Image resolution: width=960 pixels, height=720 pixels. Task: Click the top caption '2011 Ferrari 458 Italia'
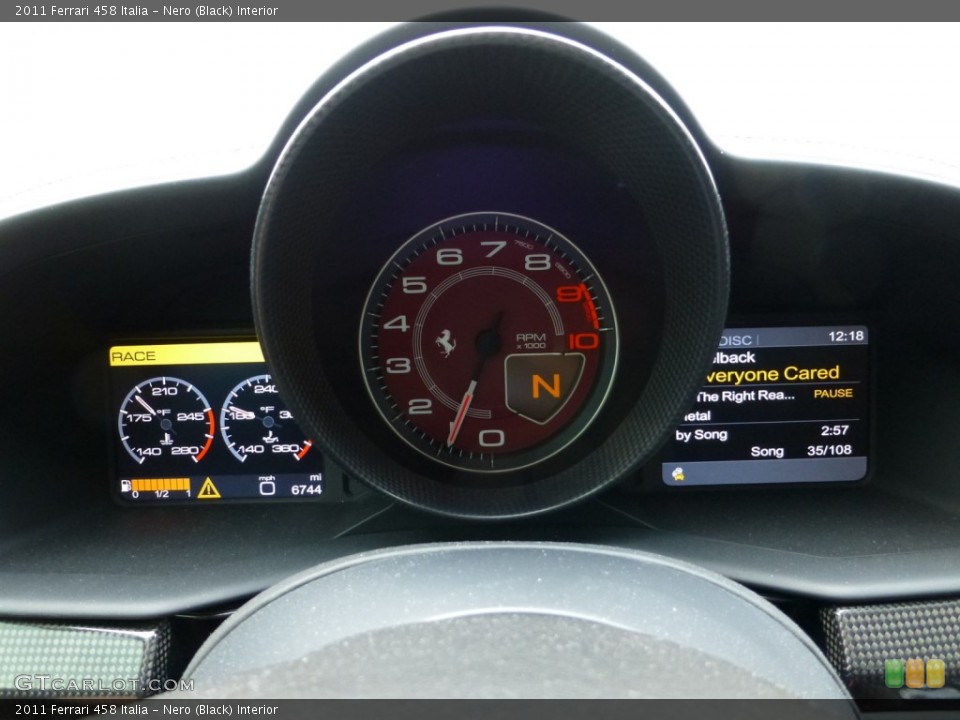click(x=81, y=10)
